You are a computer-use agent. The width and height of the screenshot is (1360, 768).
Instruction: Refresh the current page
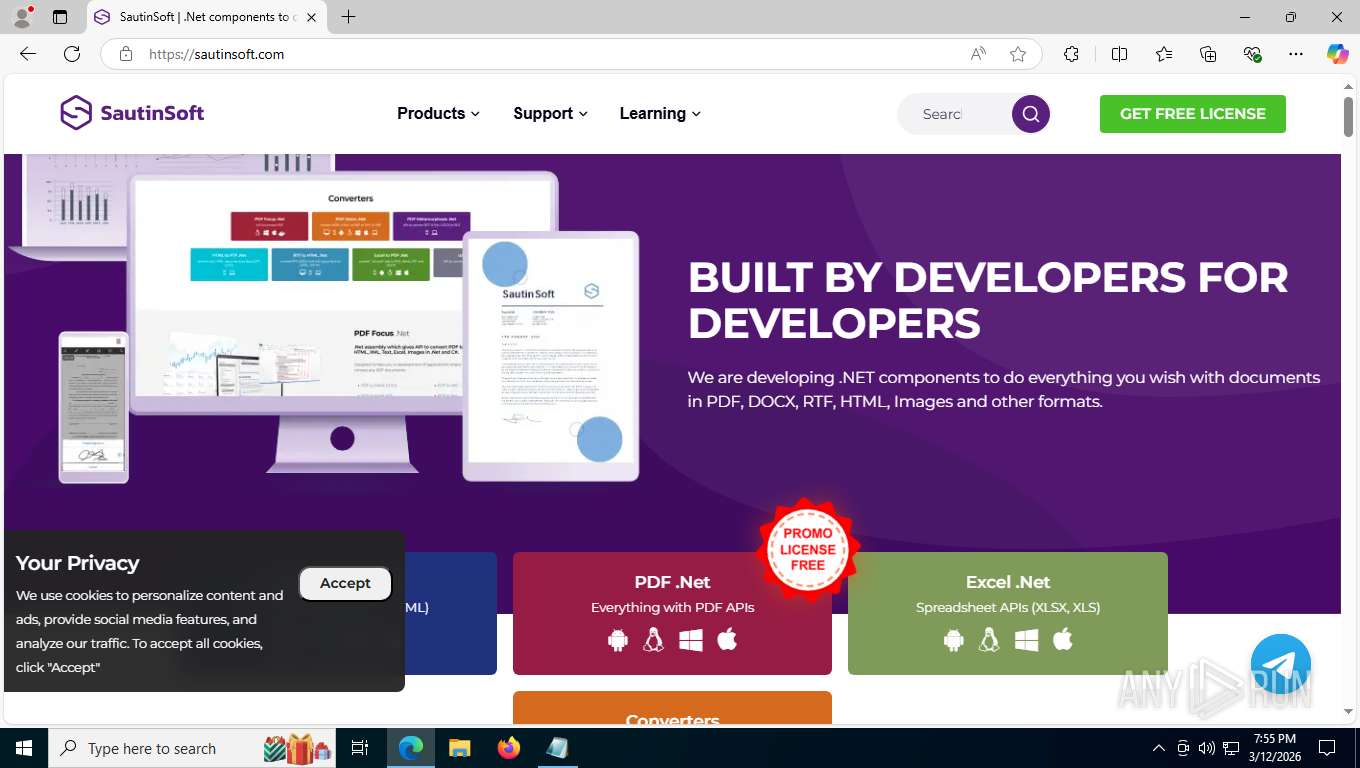coord(72,54)
